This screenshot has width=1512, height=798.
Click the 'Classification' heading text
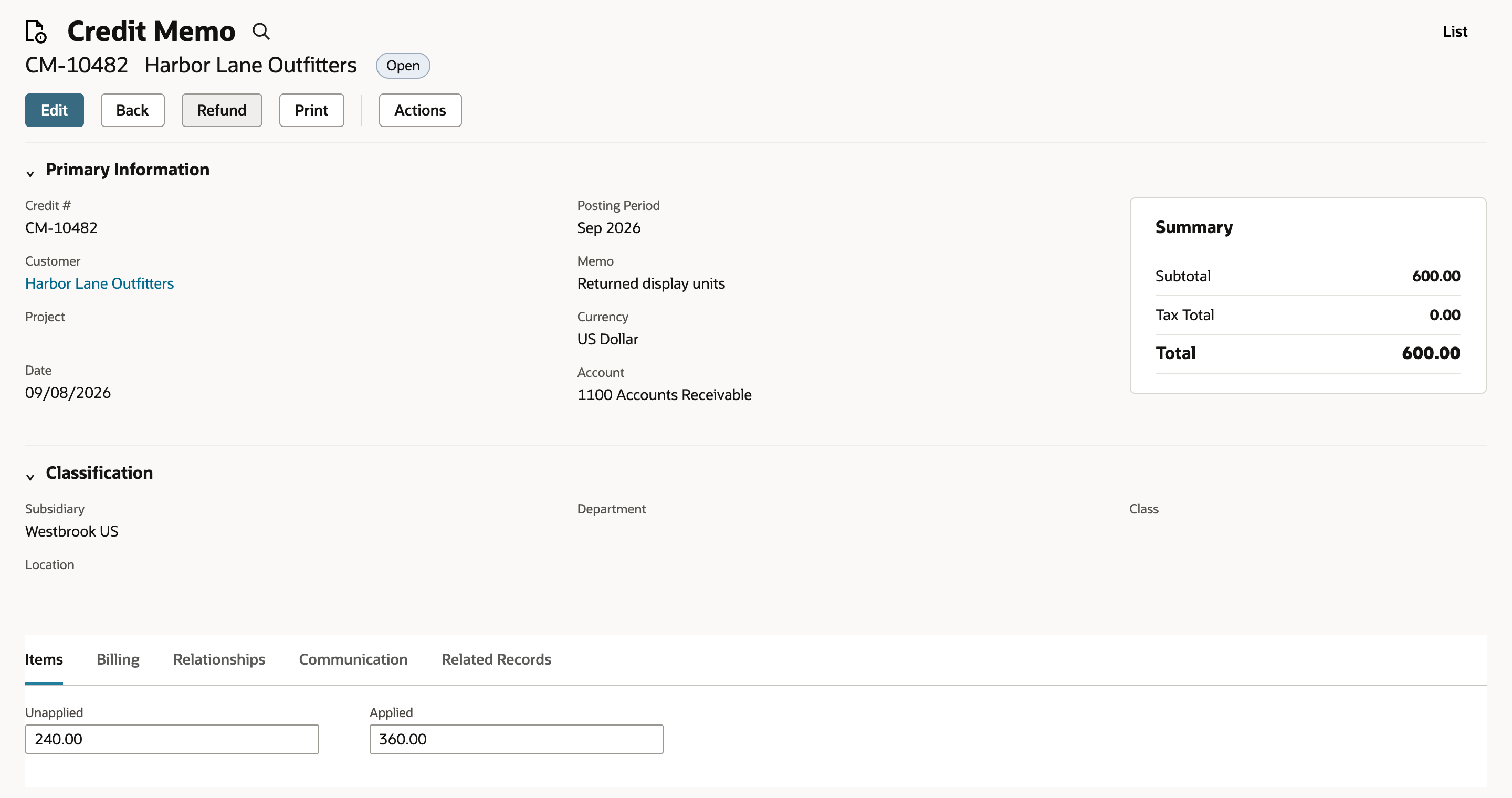click(x=99, y=473)
